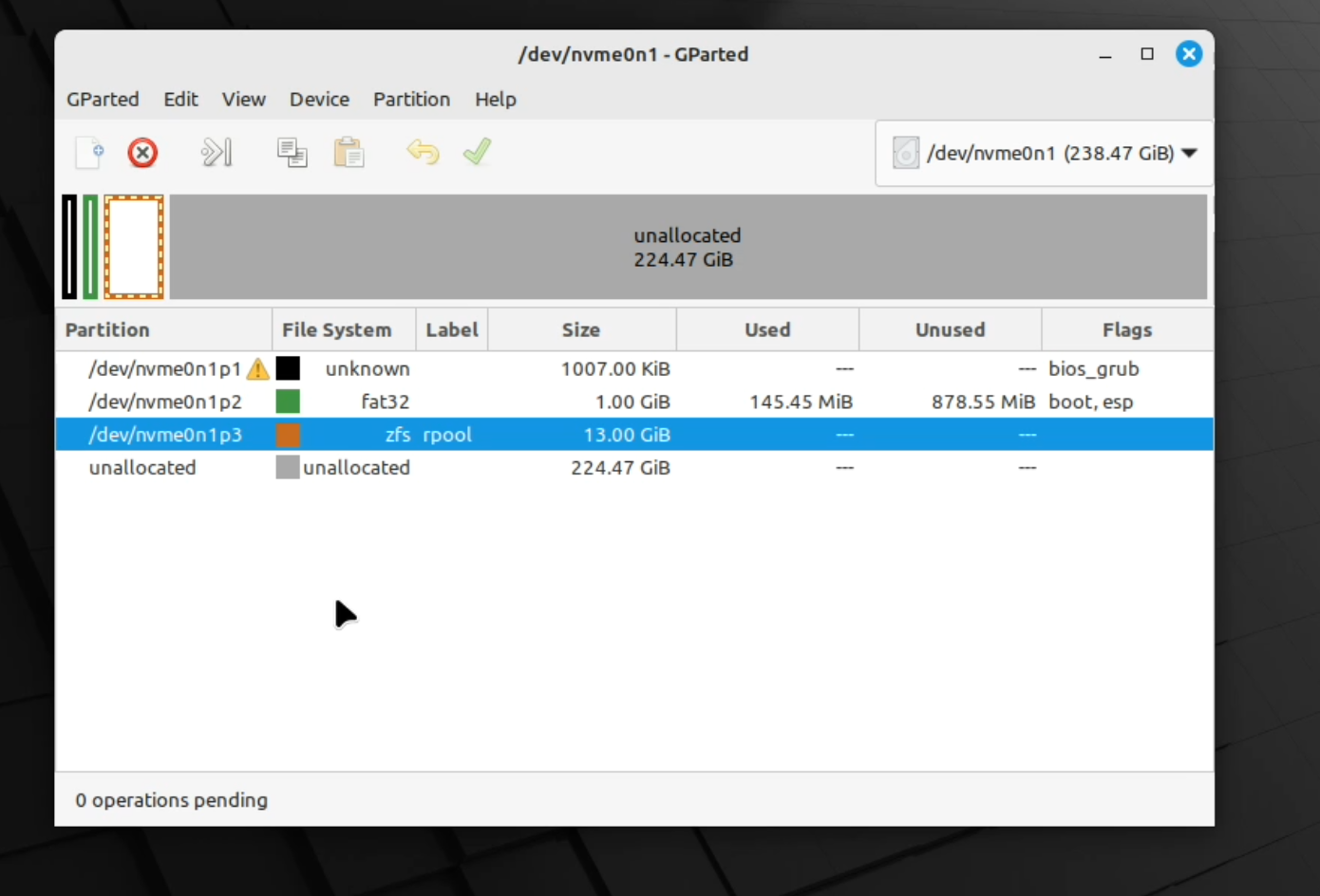
Task: Click the Partition column header
Action: 163,329
